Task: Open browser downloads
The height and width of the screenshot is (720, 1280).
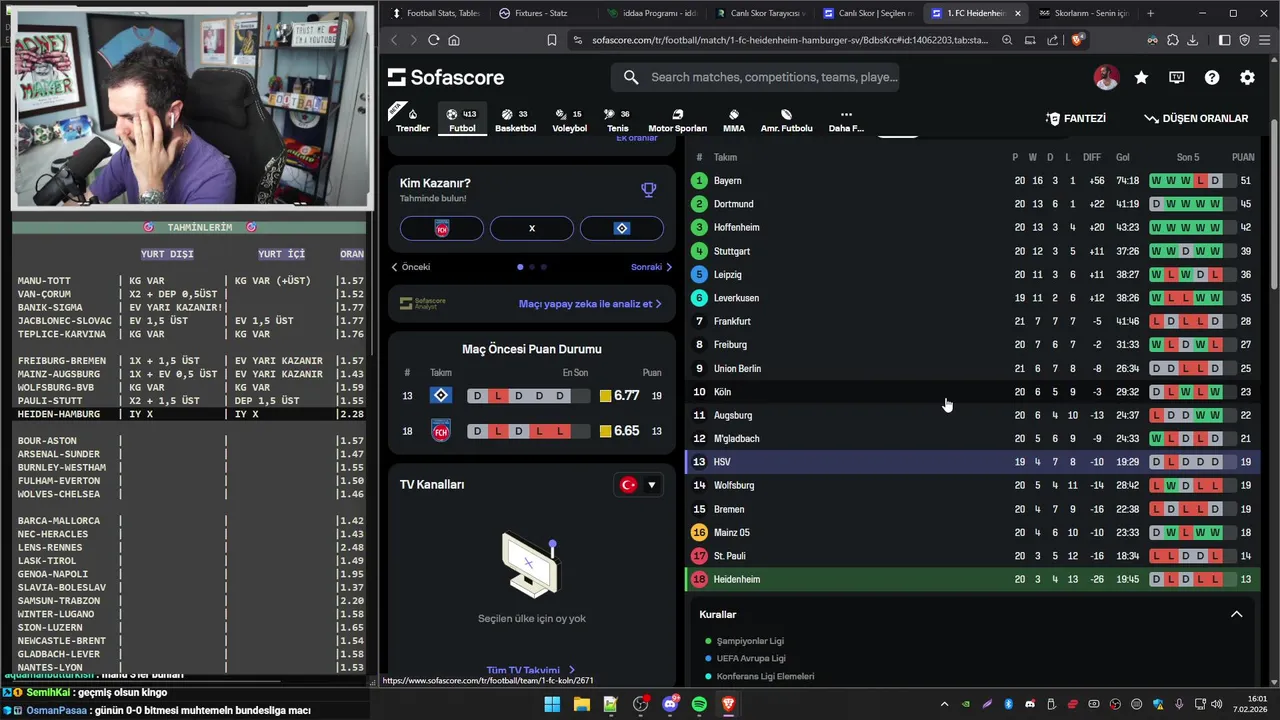Action: point(1192,40)
